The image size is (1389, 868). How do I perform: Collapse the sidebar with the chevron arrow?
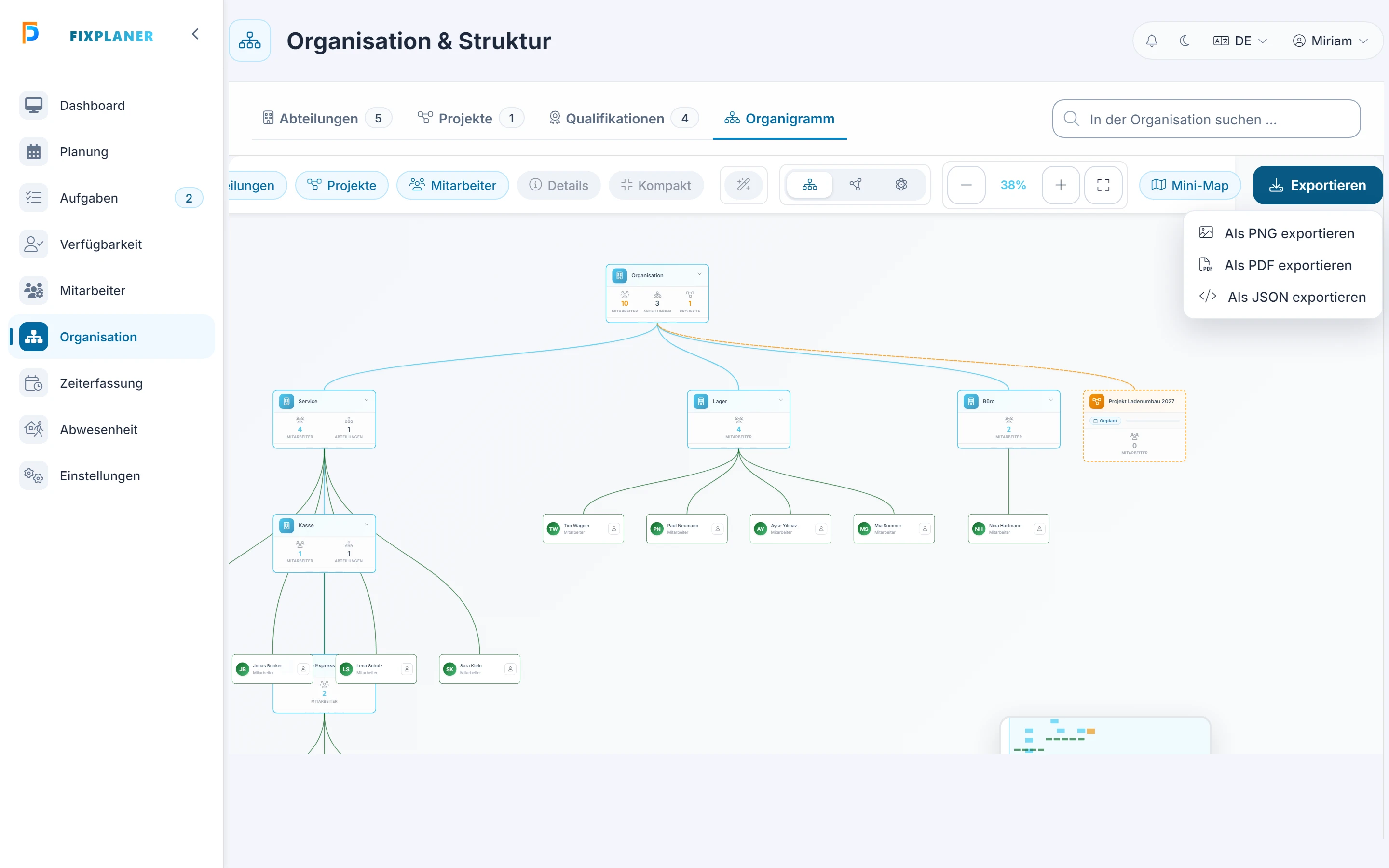pos(195,34)
